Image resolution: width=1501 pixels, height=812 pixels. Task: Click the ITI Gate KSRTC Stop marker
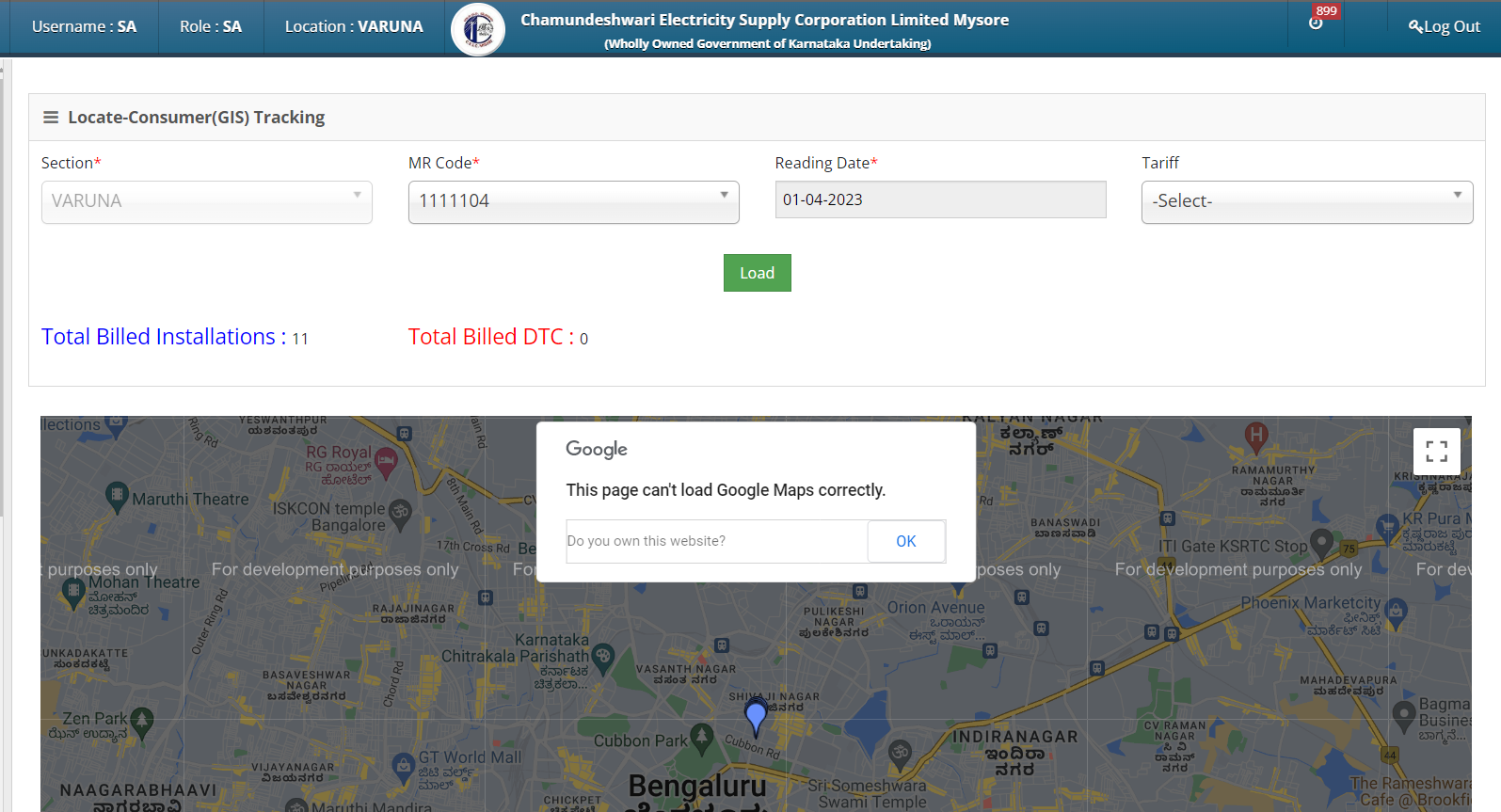pos(1322,543)
